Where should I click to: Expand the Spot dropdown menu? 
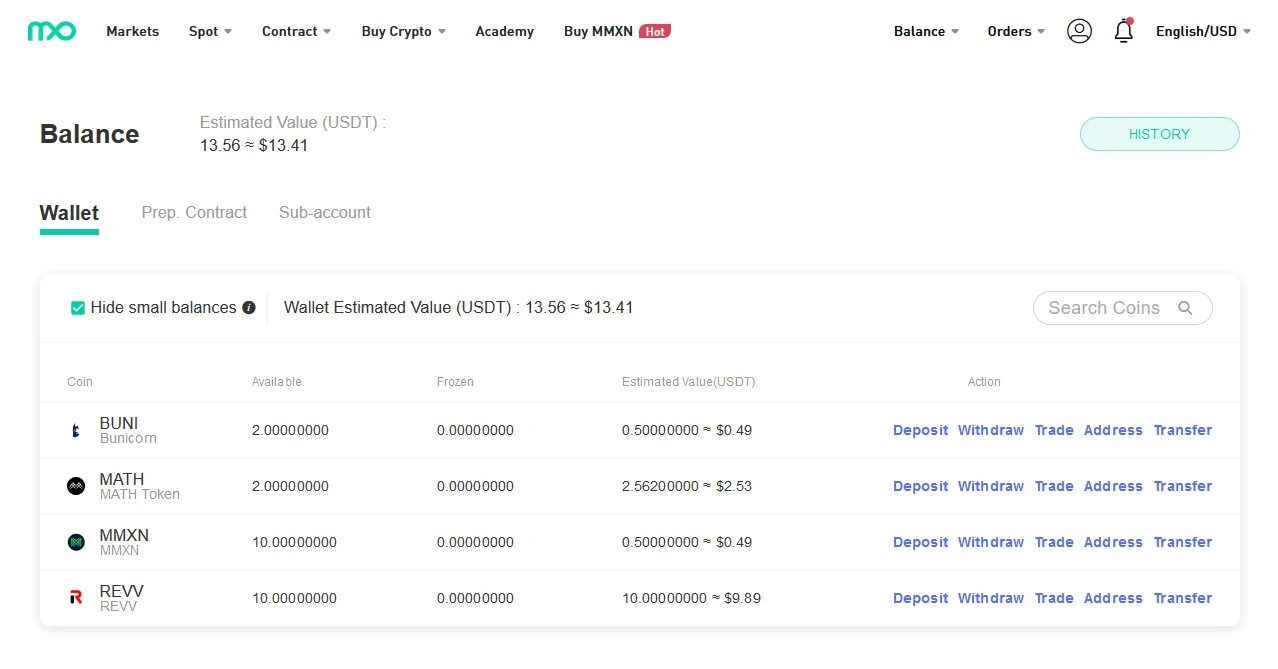tap(210, 31)
